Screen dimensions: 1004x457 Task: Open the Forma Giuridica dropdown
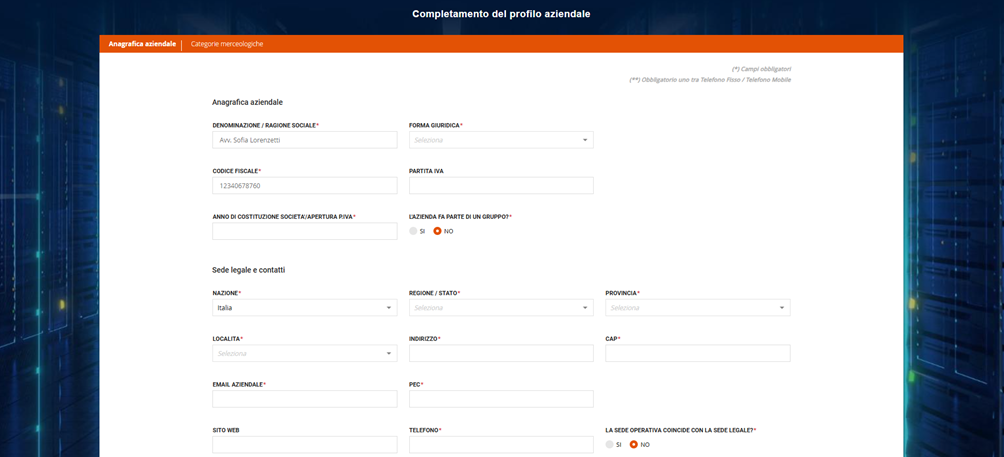click(501, 140)
